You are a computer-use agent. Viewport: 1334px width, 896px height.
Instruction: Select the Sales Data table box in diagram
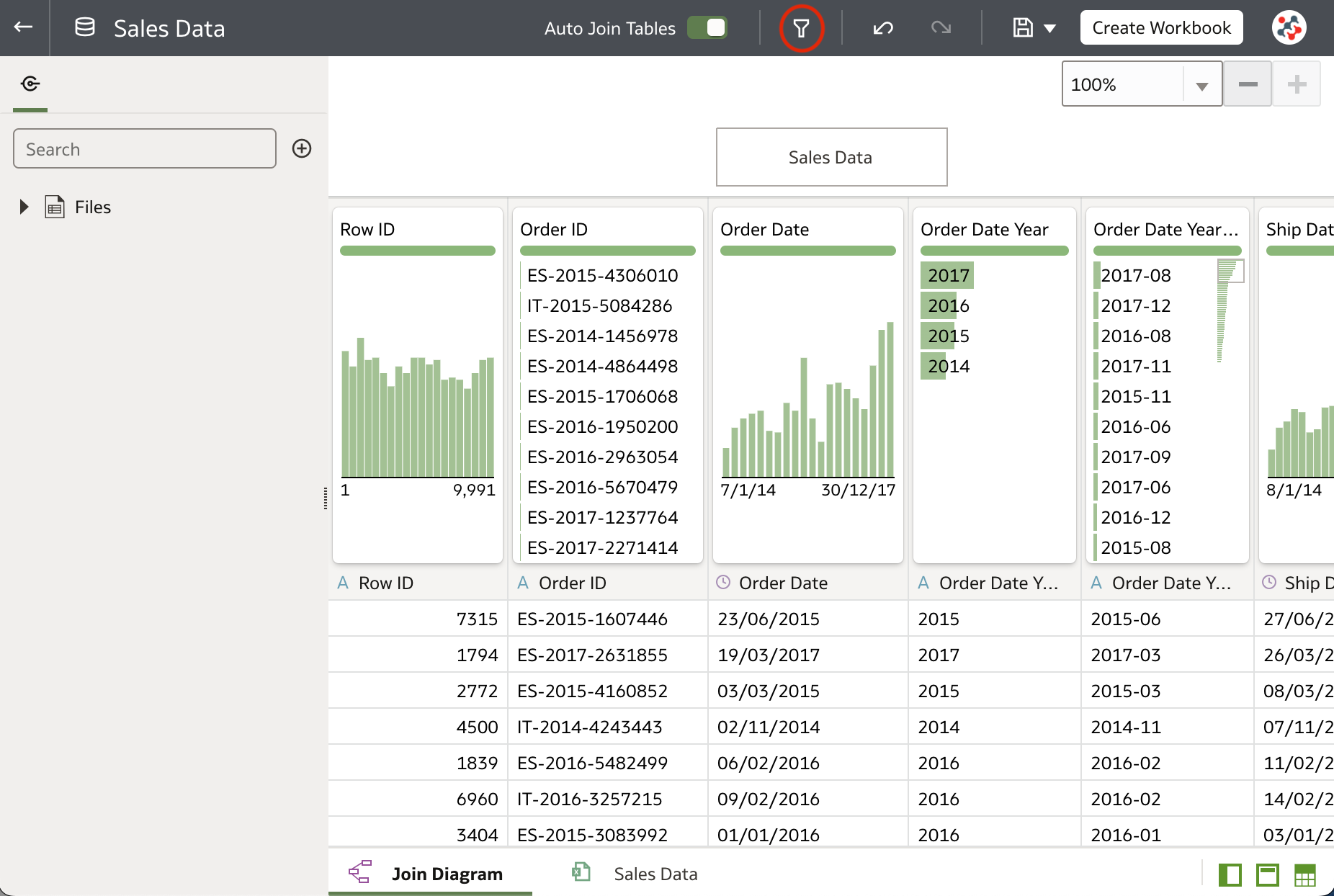point(831,157)
